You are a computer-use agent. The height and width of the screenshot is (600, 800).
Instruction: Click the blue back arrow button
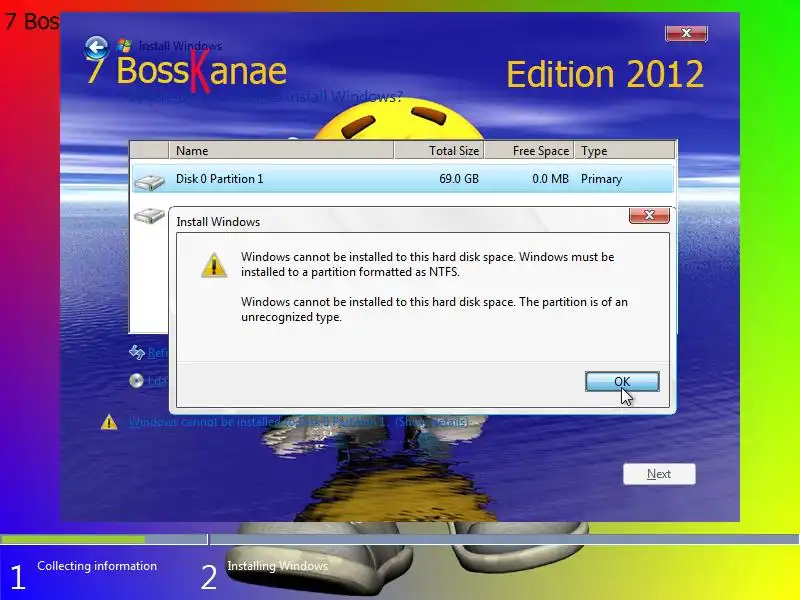click(96, 49)
